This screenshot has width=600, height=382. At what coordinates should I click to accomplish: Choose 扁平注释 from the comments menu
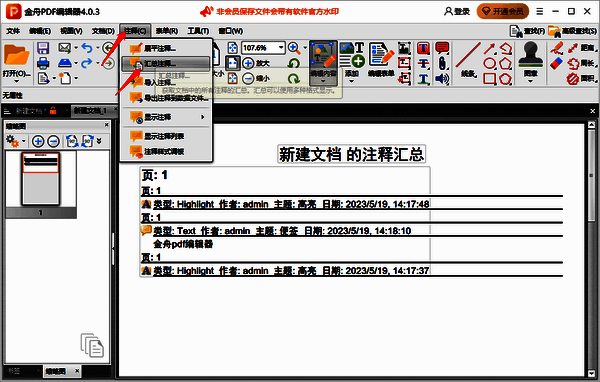coord(166,49)
